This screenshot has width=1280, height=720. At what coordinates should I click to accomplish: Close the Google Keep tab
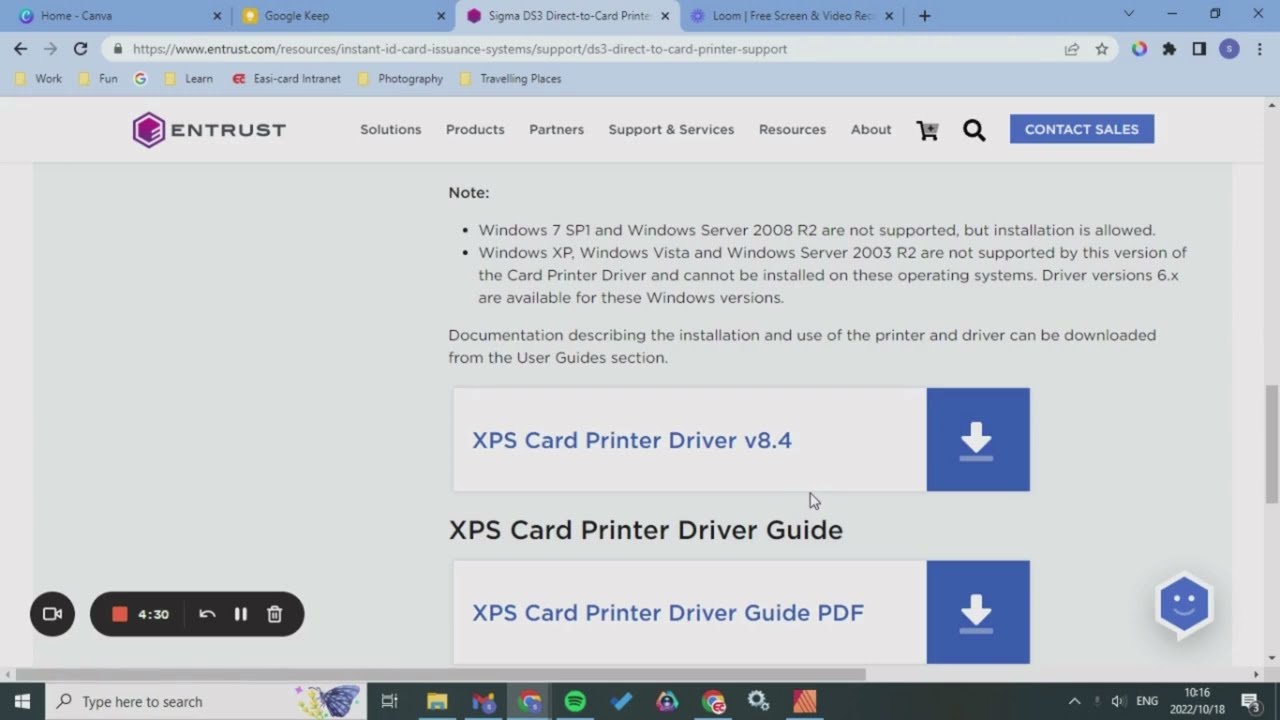441,15
